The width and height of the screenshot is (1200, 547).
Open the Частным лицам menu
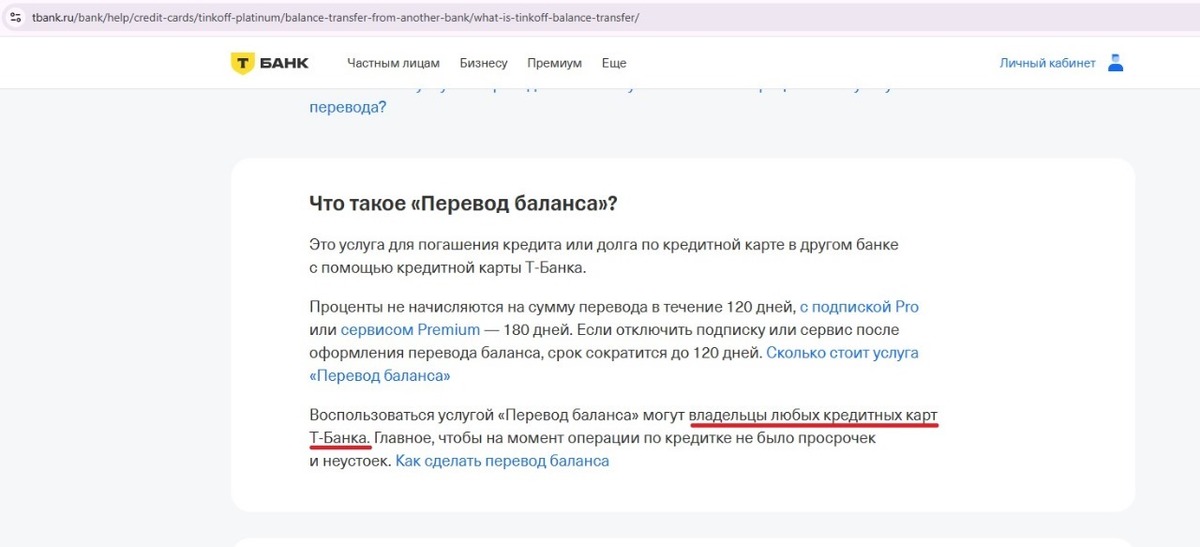click(393, 63)
